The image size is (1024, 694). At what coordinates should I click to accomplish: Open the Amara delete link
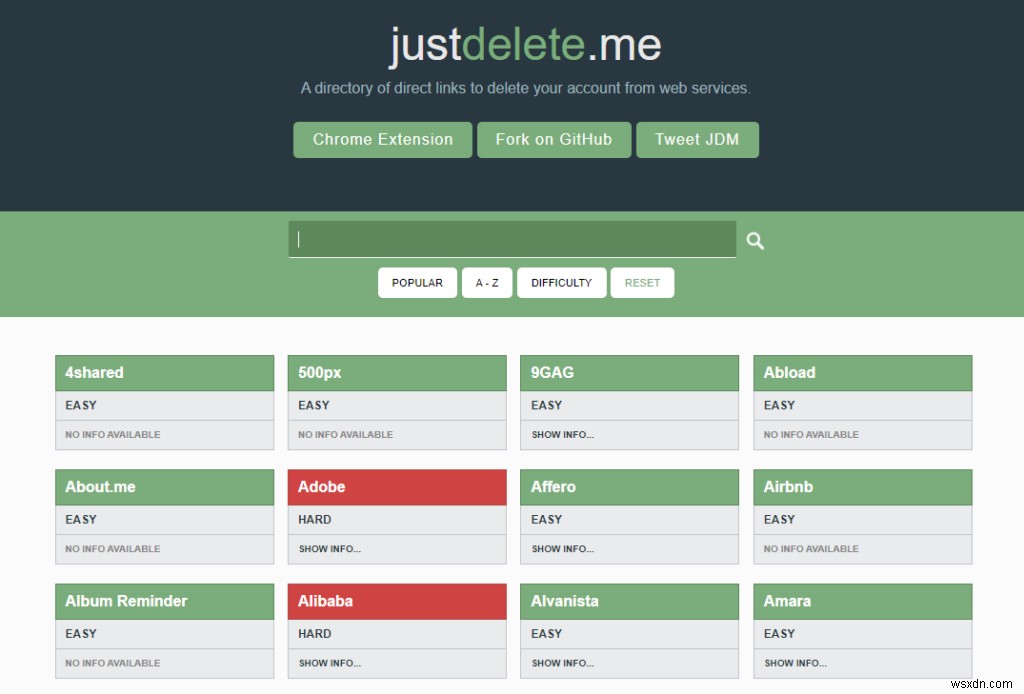(x=863, y=601)
